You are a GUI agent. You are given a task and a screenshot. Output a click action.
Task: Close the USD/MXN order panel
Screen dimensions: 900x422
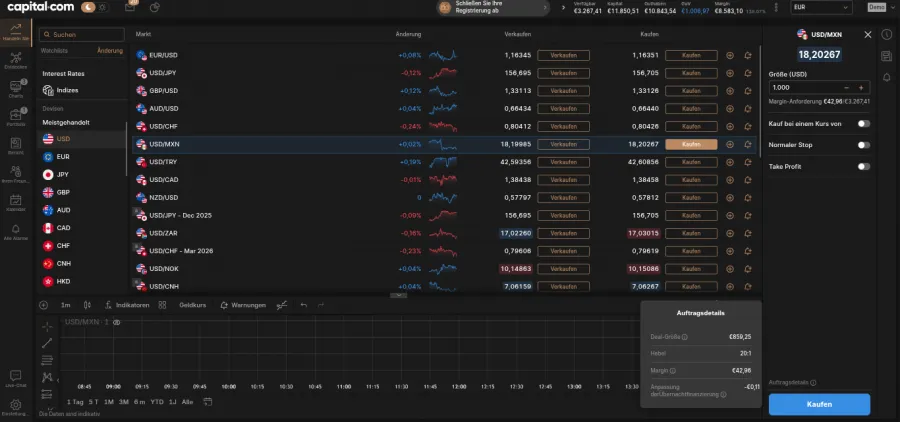pos(868,34)
